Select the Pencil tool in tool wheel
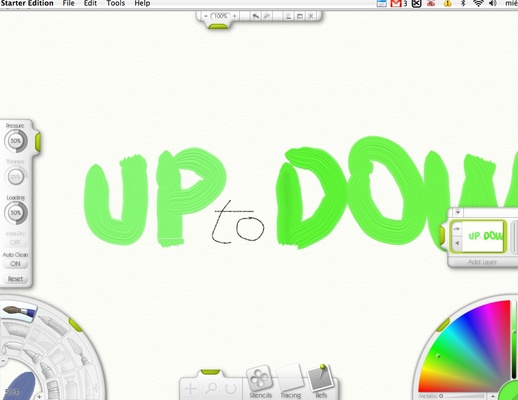518x400 pixels. [52, 325]
